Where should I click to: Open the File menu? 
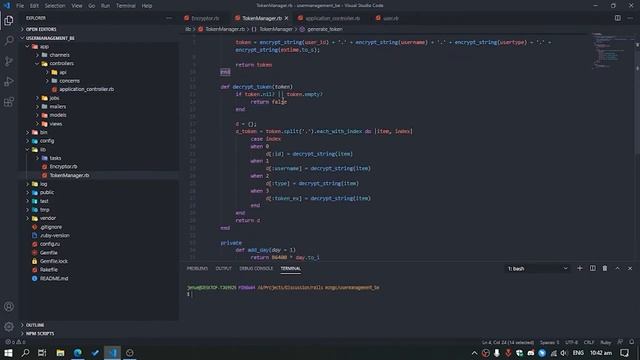[20, 6]
